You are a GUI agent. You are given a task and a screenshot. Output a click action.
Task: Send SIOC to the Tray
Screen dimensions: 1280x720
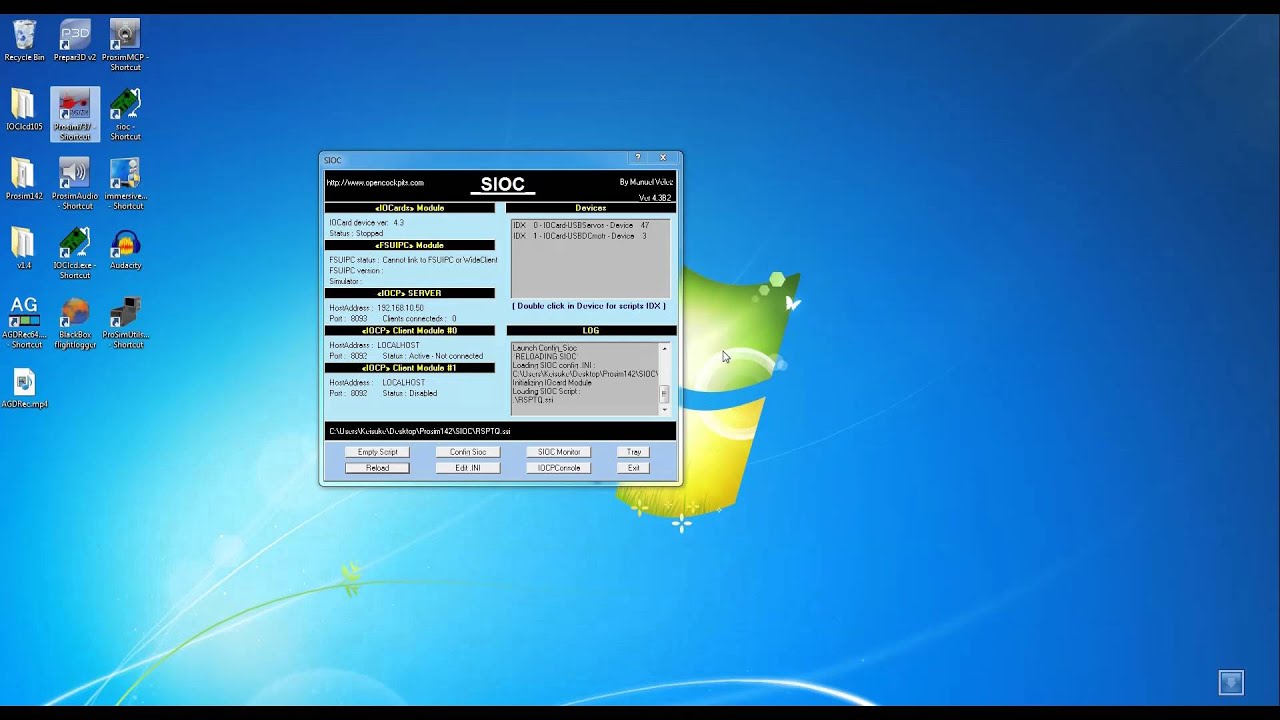[634, 452]
